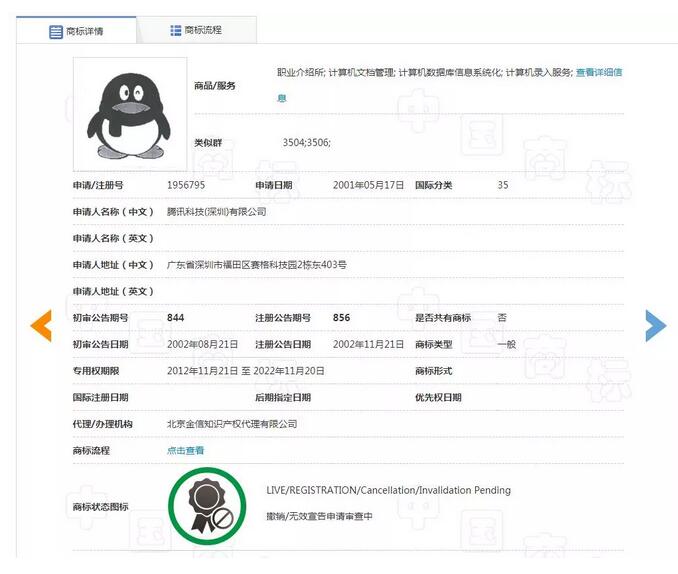Click the 申请人地址（中文） label
678x574 pixels.
click(x=113, y=265)
